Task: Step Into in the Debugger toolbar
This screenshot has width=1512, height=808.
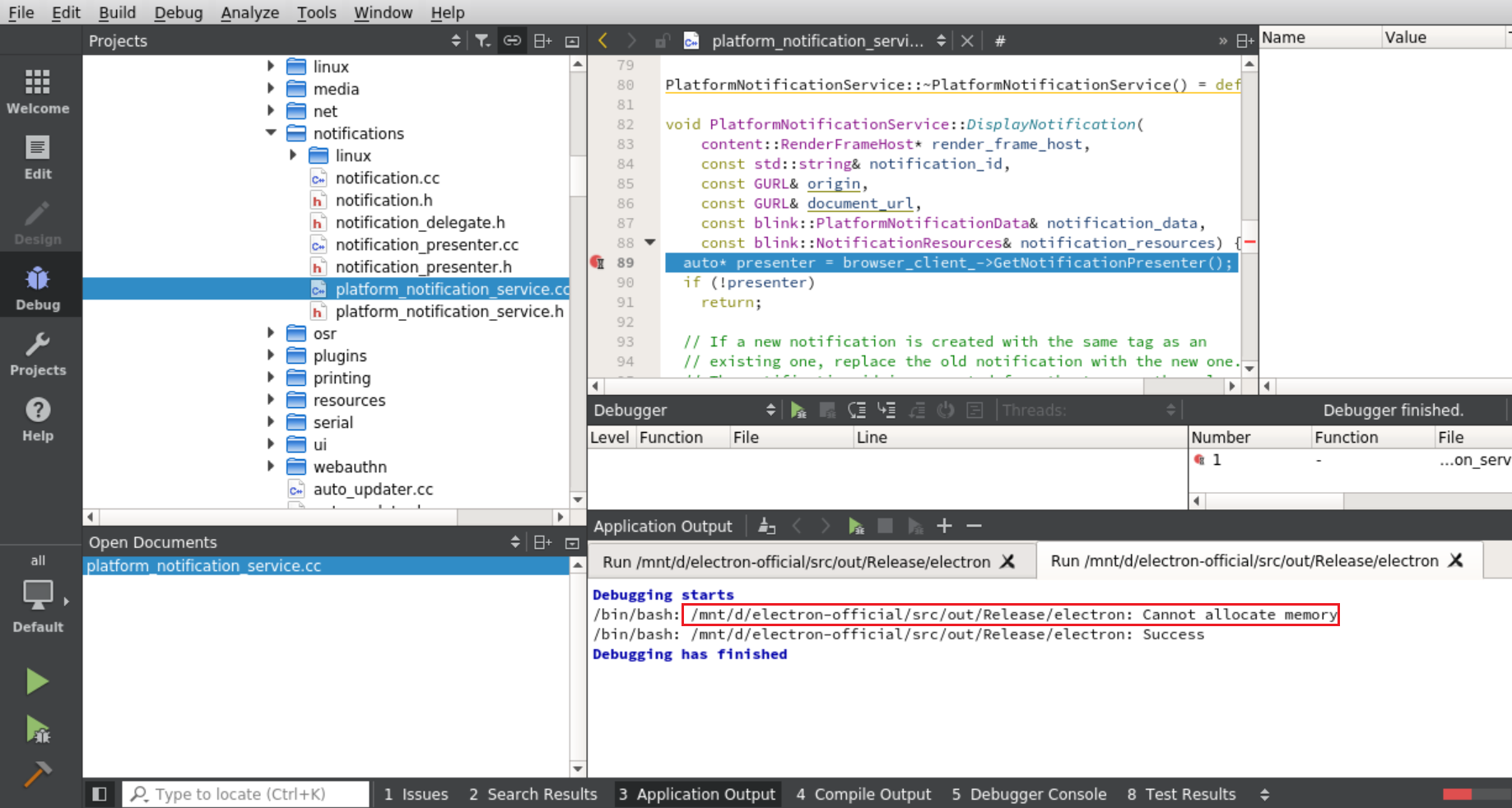Action: (886, 410)
